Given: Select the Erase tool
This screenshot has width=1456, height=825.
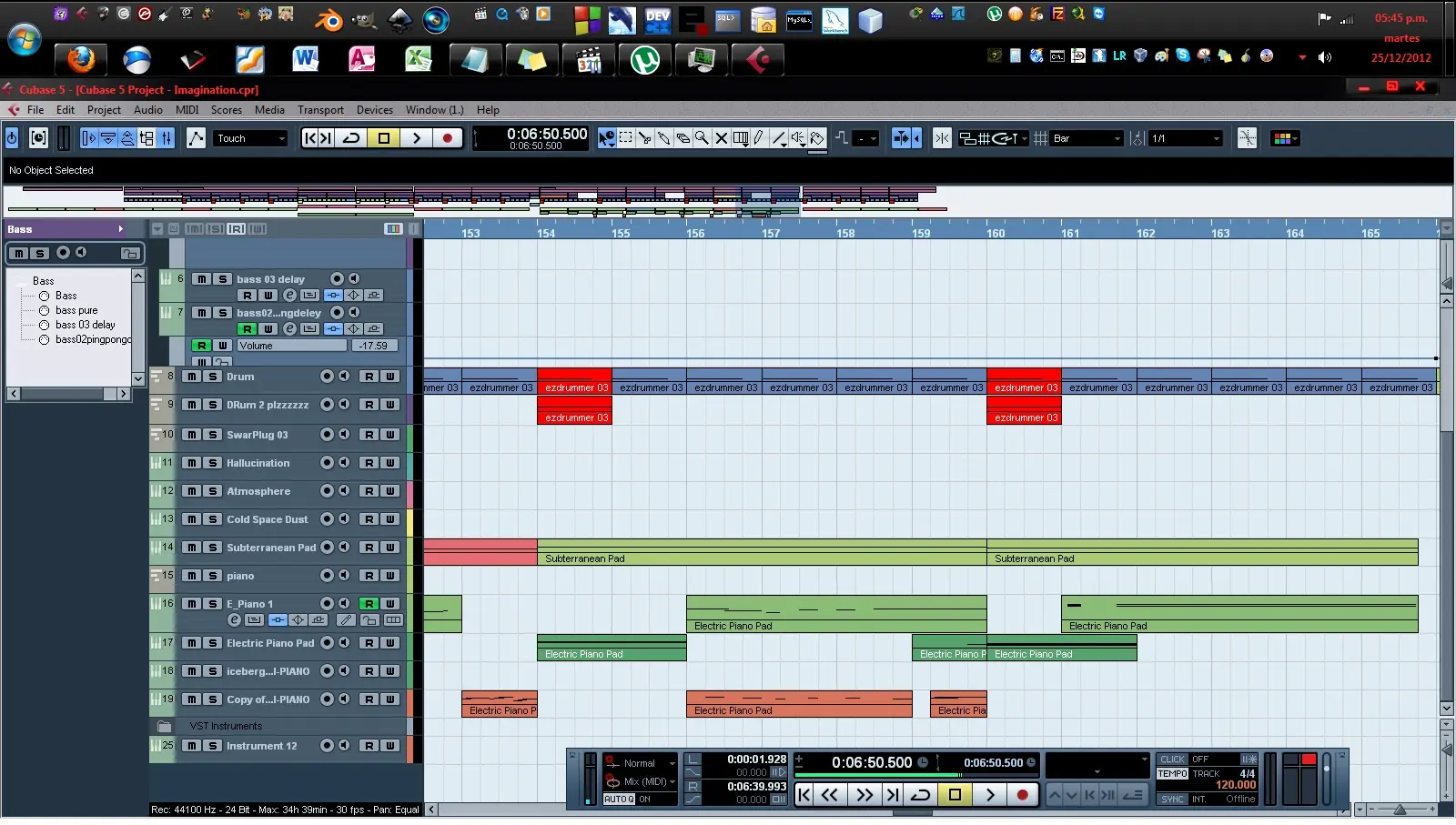Looking at the screenshot, I should [x=683, y=138].
